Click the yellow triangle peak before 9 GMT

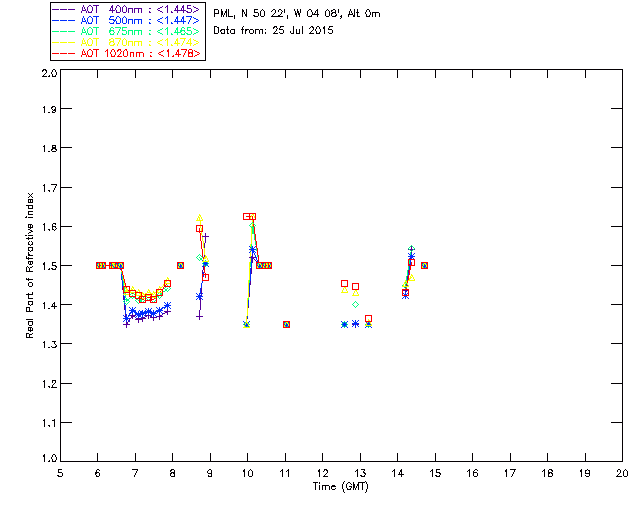[x=200, y=218]
